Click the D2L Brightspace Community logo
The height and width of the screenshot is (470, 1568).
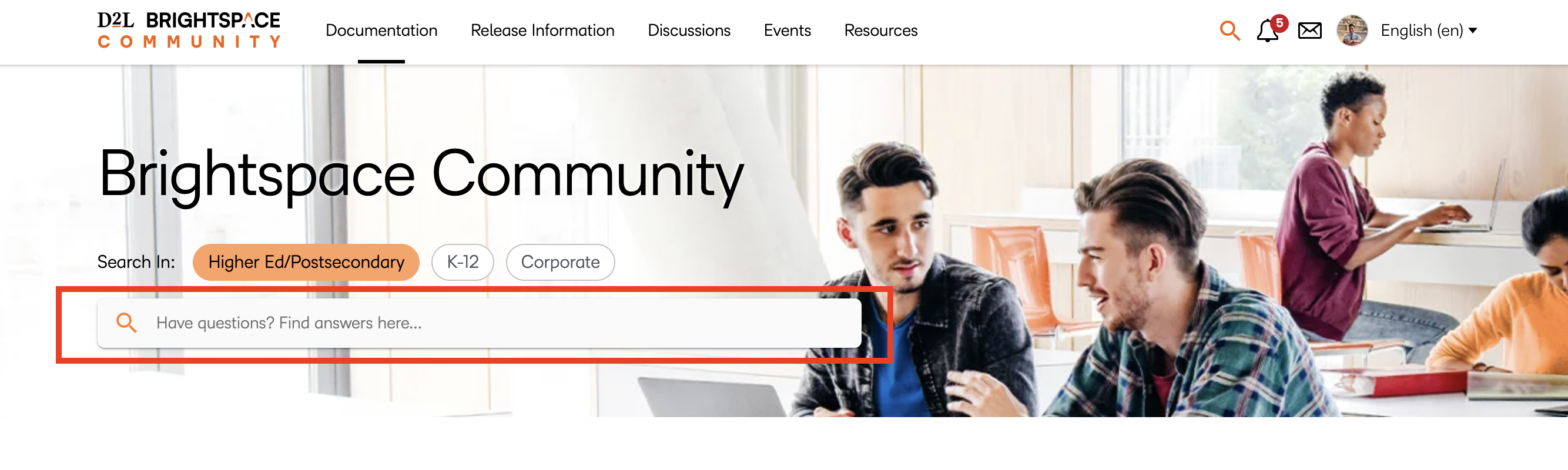tap(189, 29)
